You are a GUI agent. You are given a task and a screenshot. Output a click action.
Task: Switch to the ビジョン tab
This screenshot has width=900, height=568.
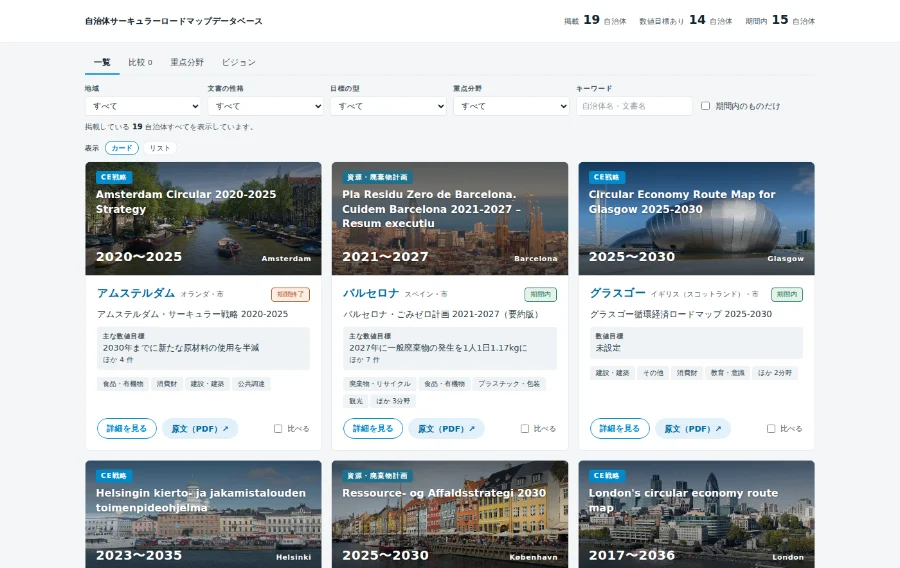[238, 63]
